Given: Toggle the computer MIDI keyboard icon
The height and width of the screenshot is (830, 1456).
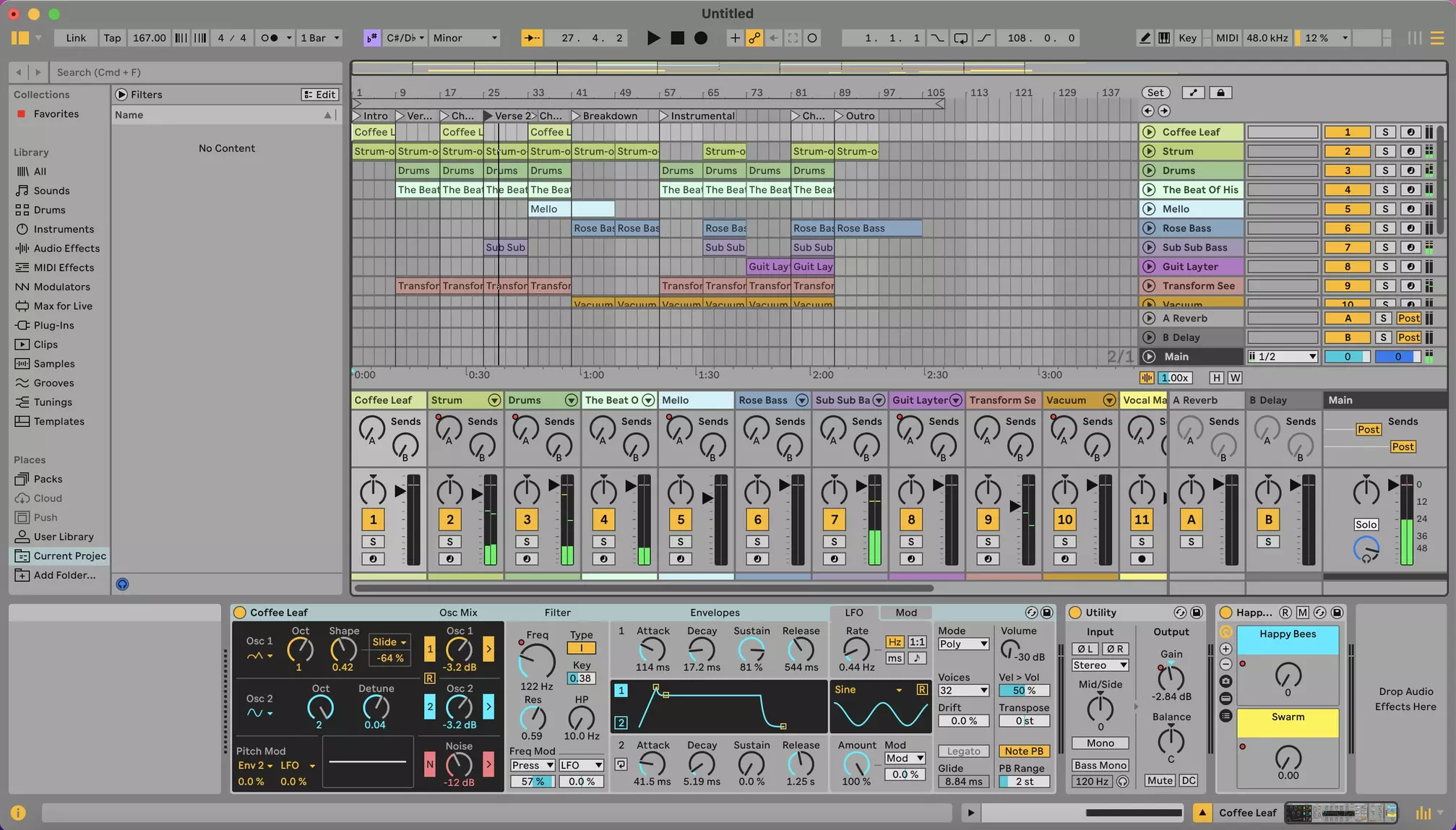Looking at the screenshot, I should pos(1164,38).
